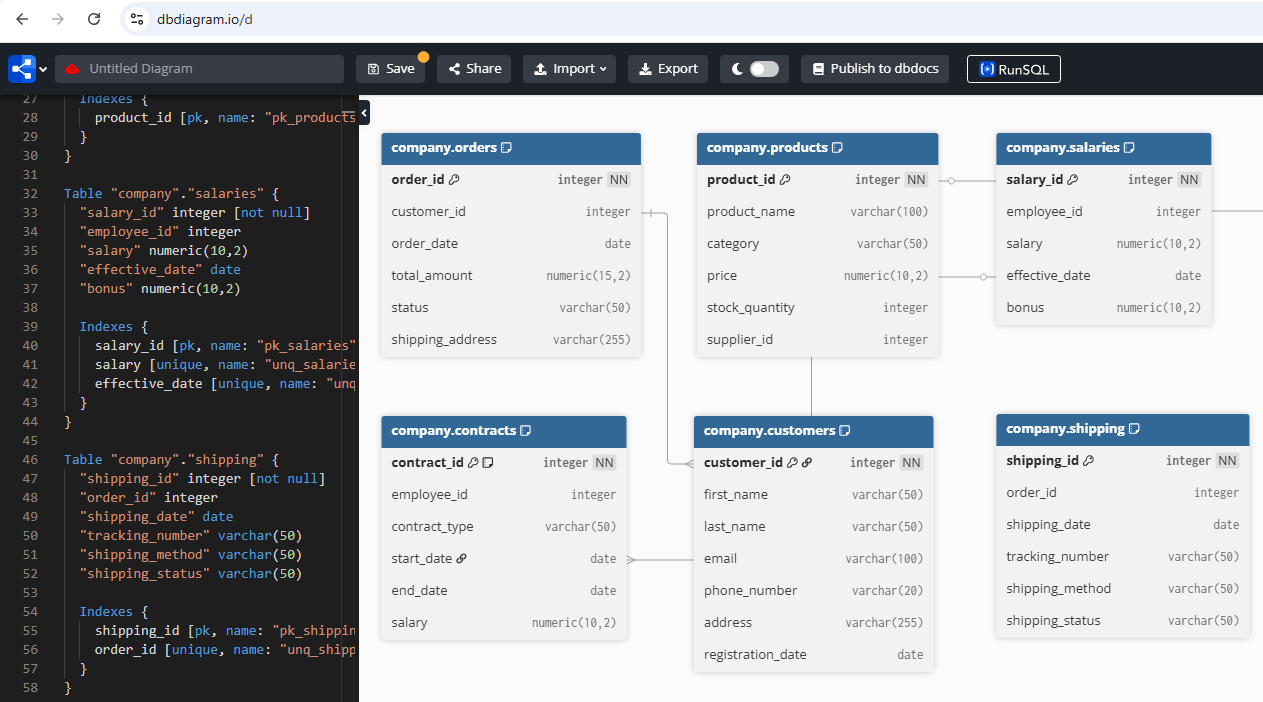Click note icon on company.orders header

(507, 148)
